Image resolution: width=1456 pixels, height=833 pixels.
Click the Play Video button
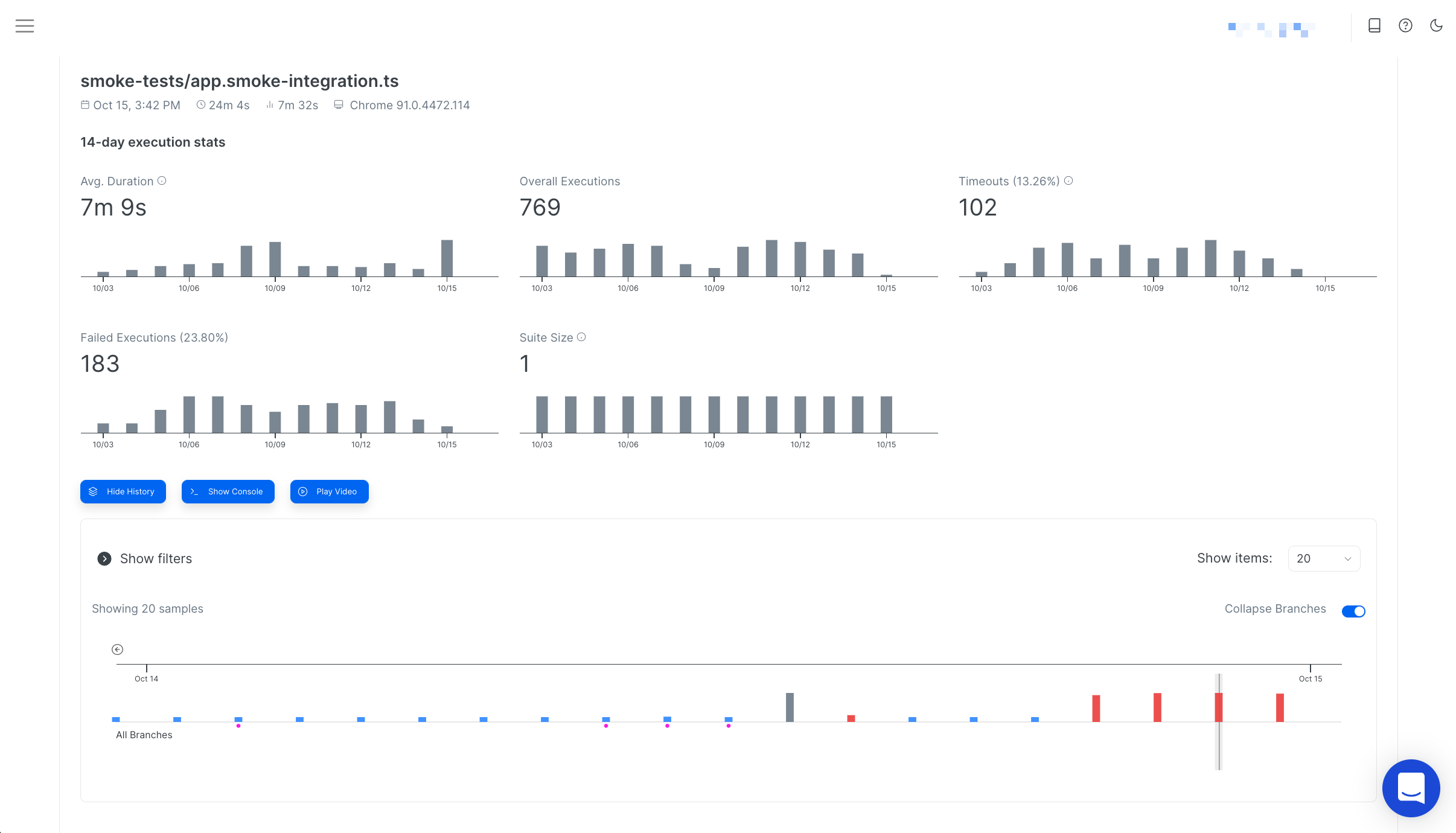pos(330,491)
